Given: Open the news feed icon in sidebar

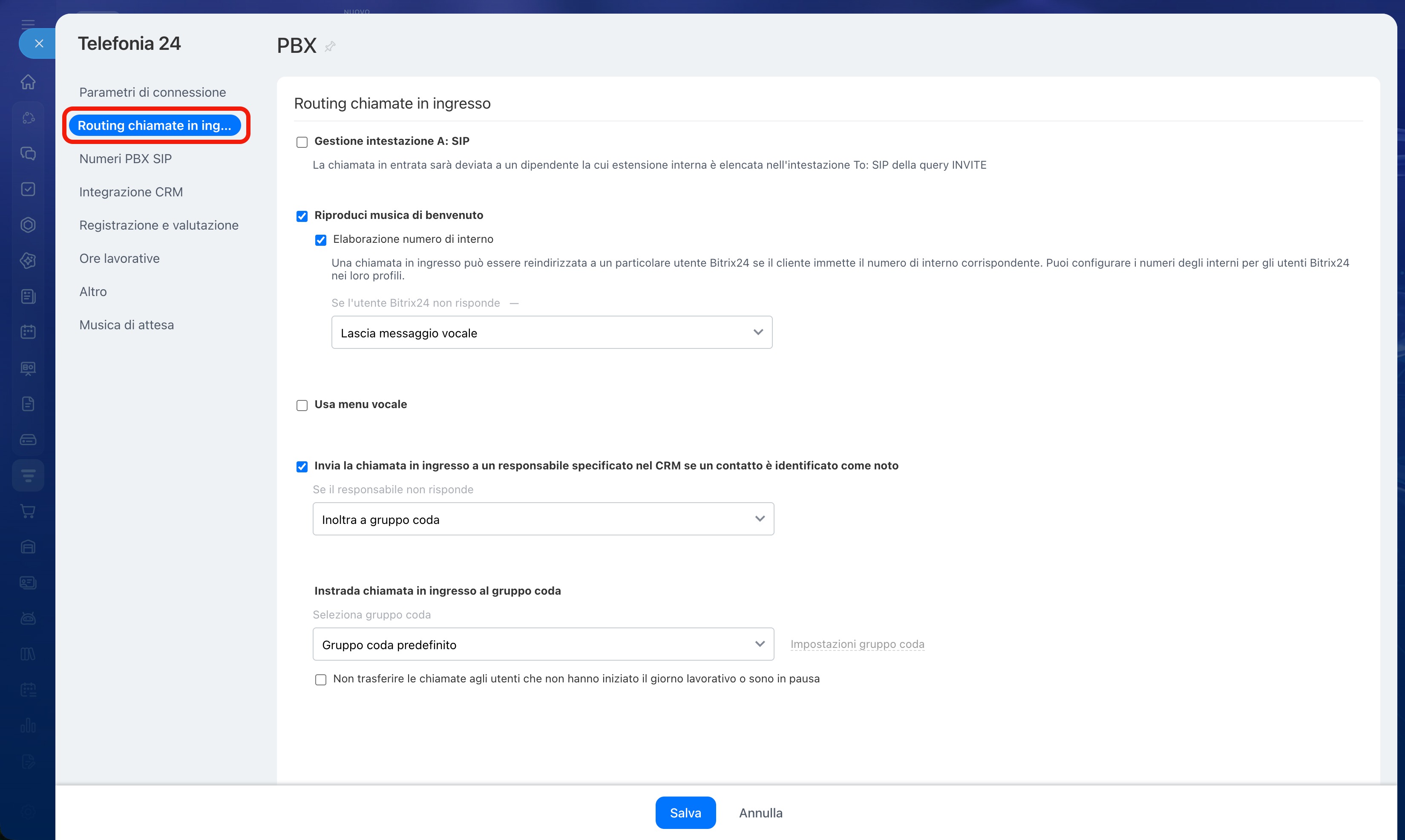Looking at the screenshot, I should 28,296.
